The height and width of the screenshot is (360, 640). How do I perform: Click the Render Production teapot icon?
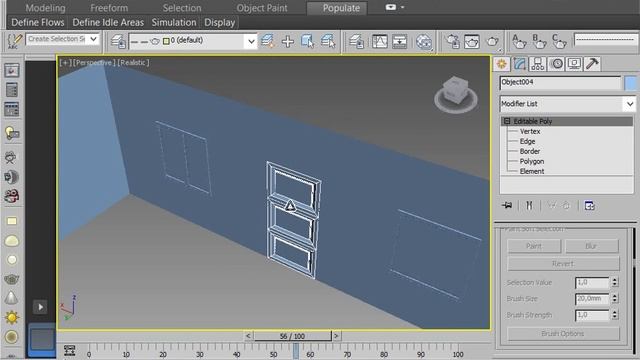pos(493,41)
